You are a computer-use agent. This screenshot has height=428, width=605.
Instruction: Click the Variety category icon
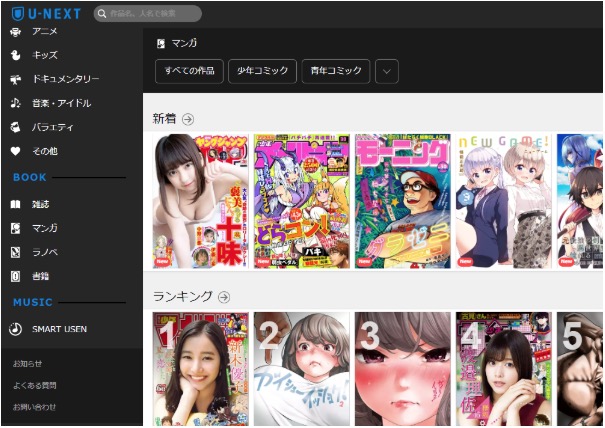click(15, 128)
